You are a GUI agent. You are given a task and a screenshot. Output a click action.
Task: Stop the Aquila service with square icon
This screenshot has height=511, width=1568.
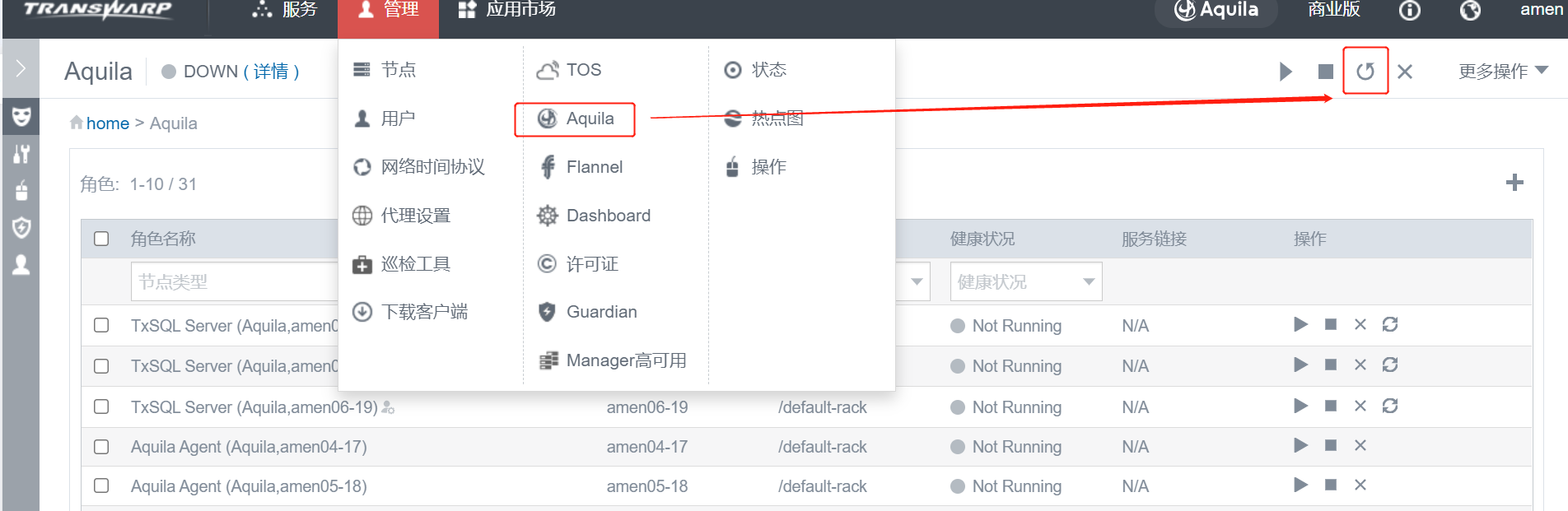coord(1325,72)
